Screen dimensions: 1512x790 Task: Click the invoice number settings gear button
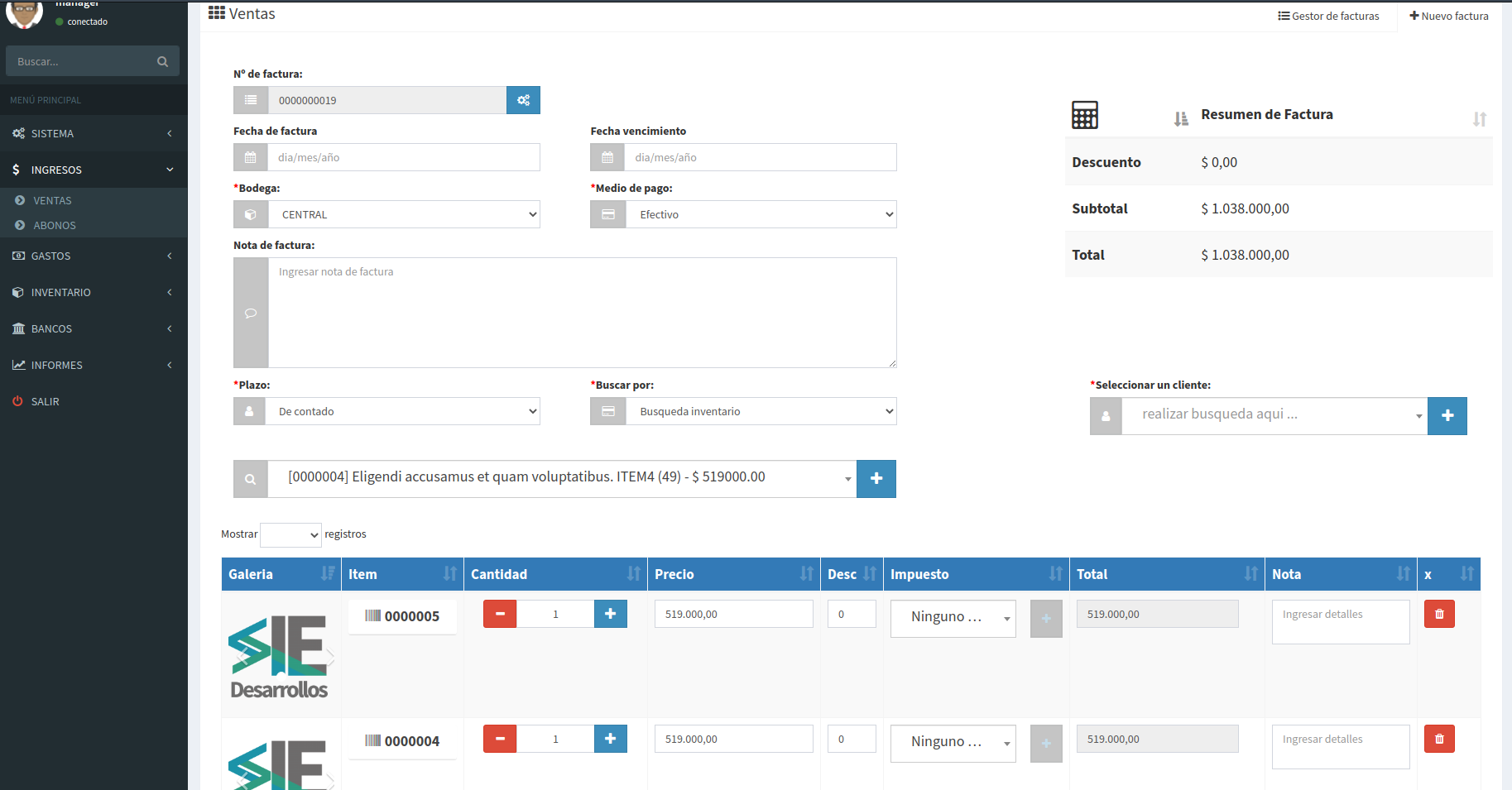point(523,100)
